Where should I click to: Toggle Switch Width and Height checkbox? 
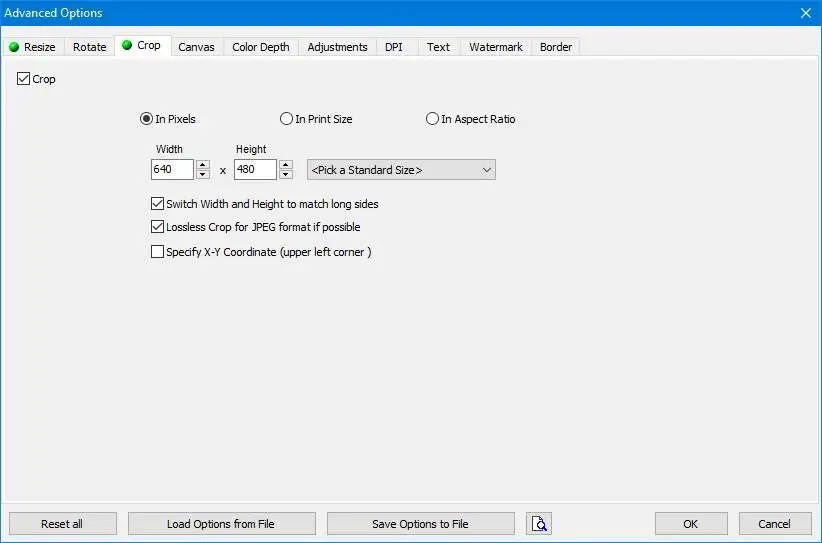157,203
